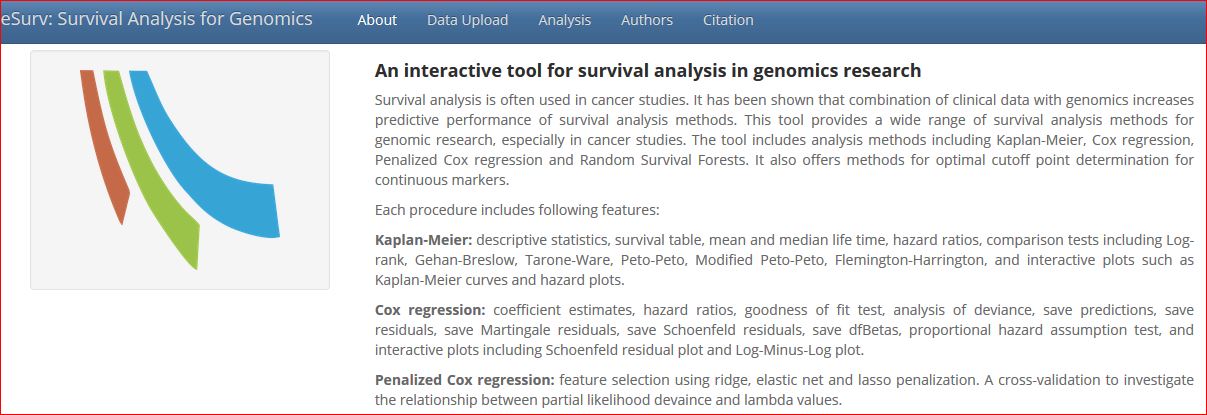Switch to the Data Upload tab

(x=467, y=20)
